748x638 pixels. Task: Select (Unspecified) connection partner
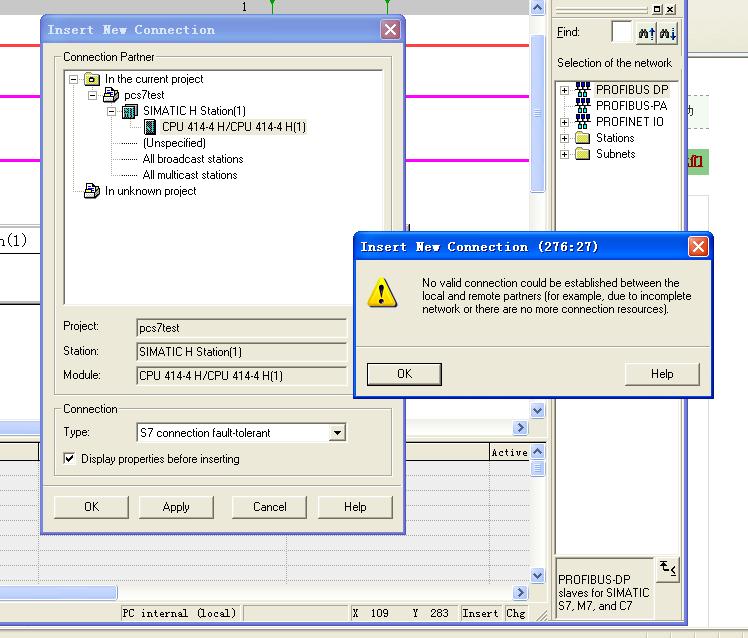point(174,143)
